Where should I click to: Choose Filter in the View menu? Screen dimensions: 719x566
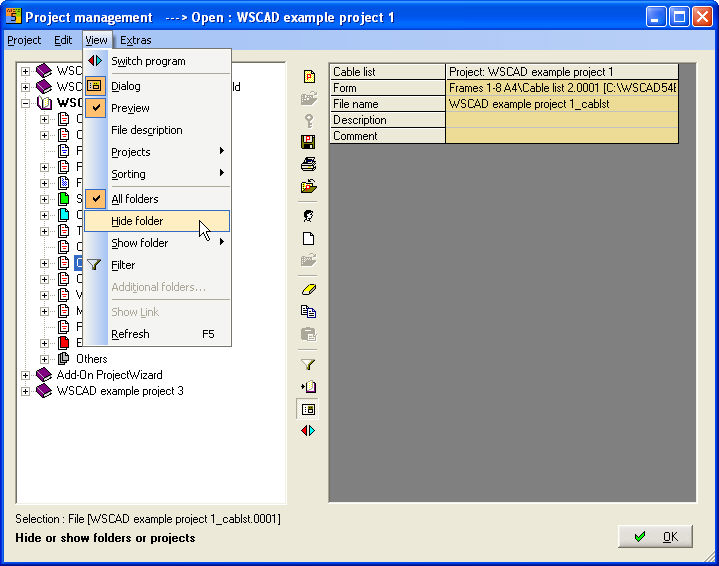(157, 265)
